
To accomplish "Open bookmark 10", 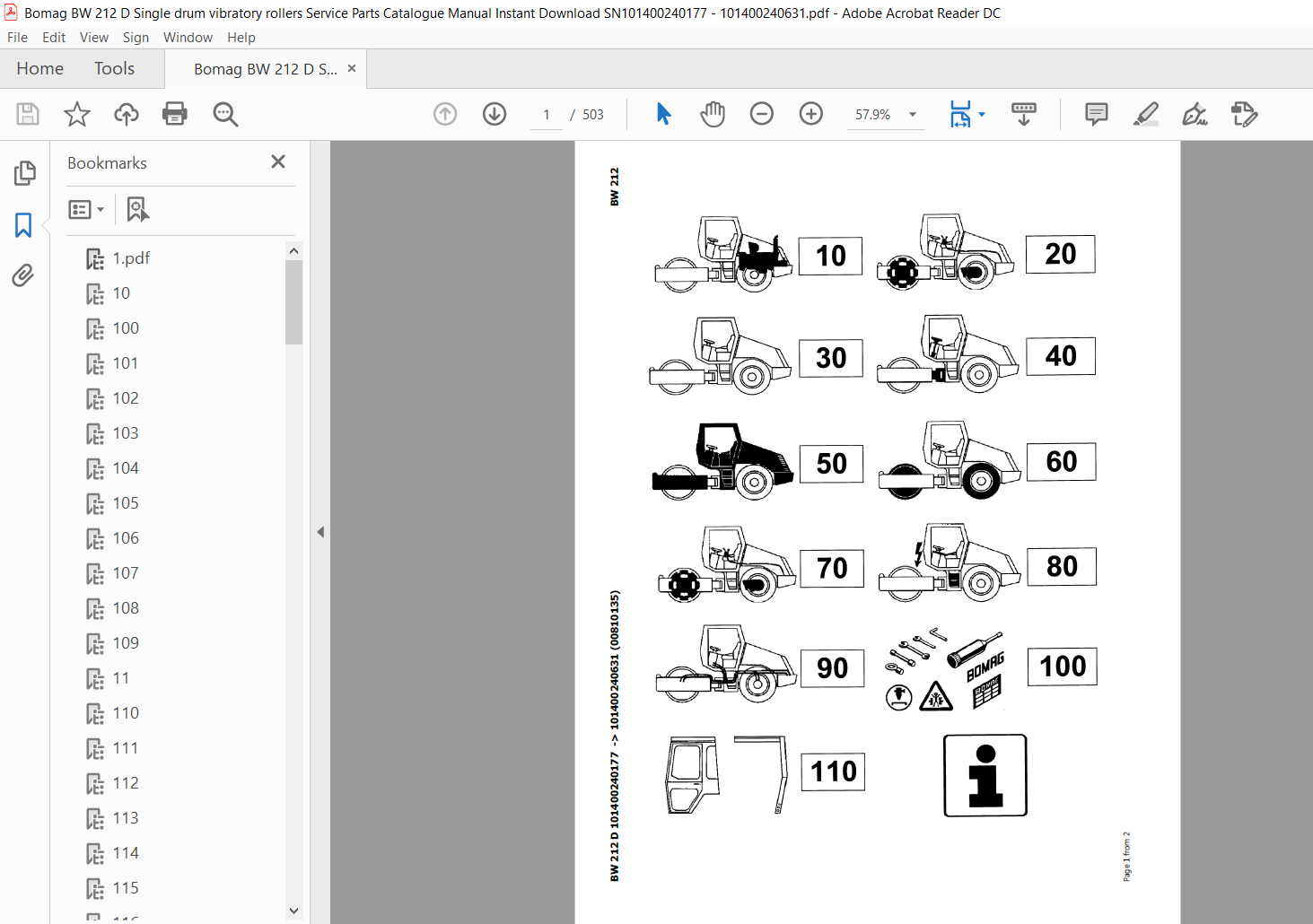I will click(x=121, y=293).
